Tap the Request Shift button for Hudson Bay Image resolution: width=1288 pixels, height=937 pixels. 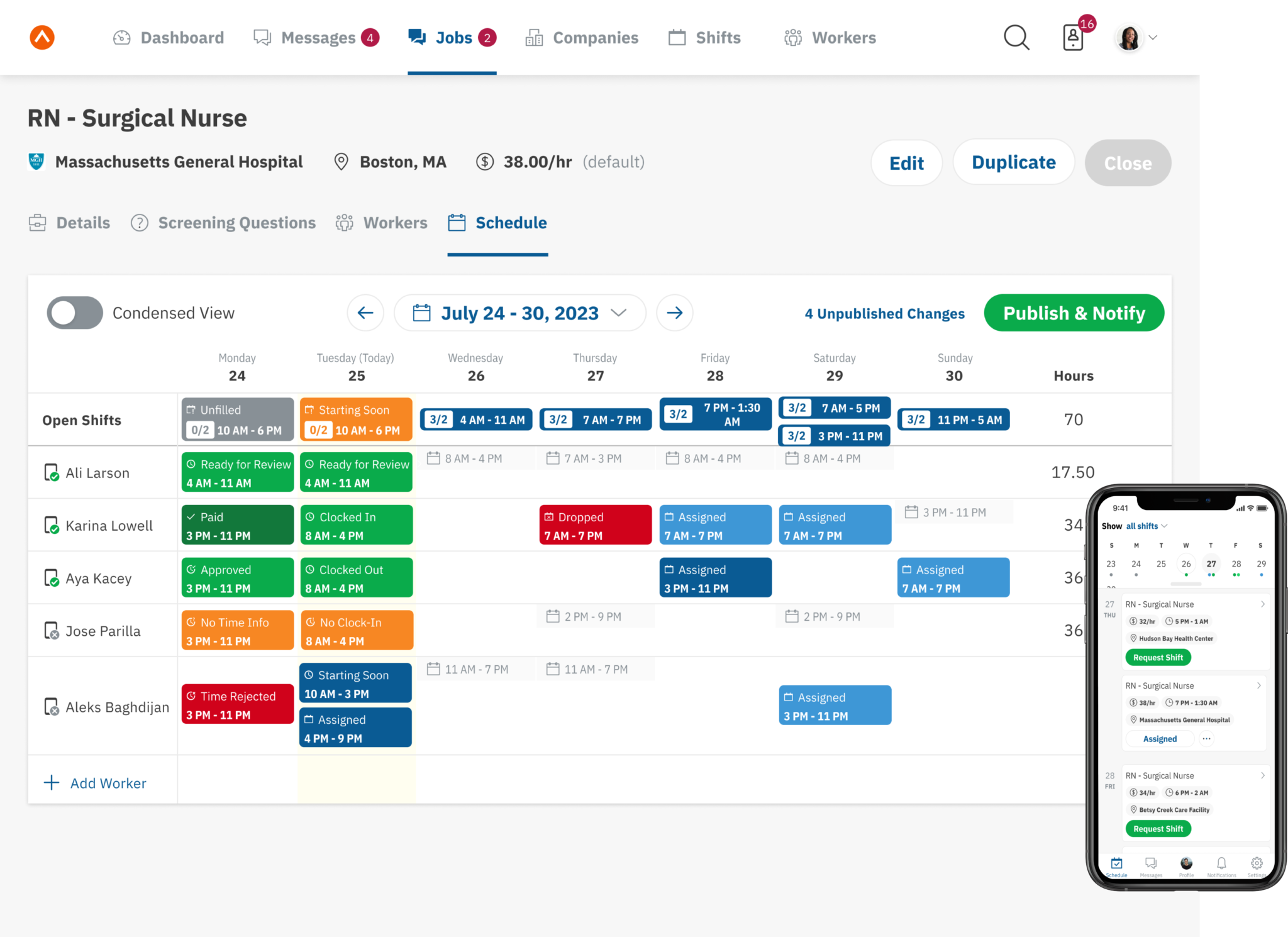(x=1158, y=658)
